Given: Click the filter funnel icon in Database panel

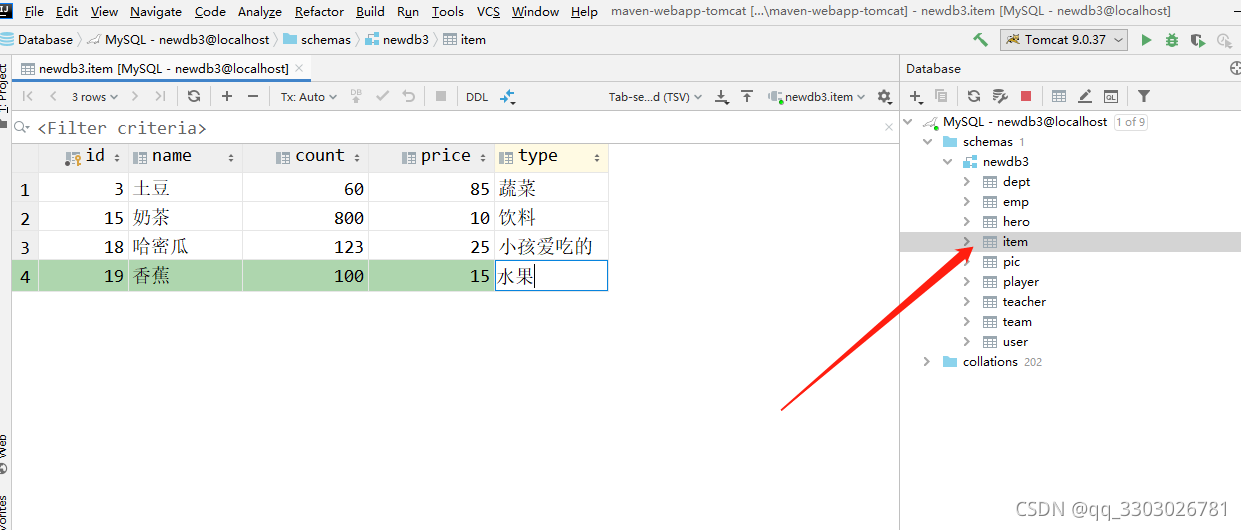Looking at the screenshot, I should pos(1144,96).
